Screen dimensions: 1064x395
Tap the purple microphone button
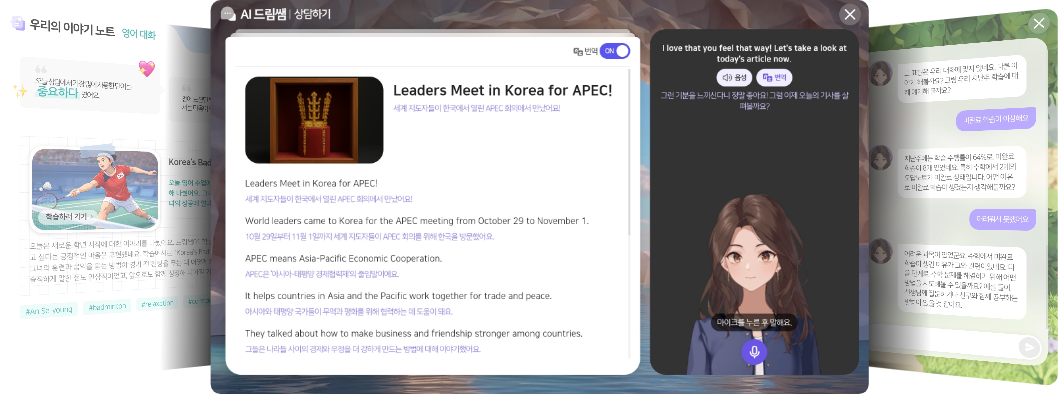coord(754,352)
